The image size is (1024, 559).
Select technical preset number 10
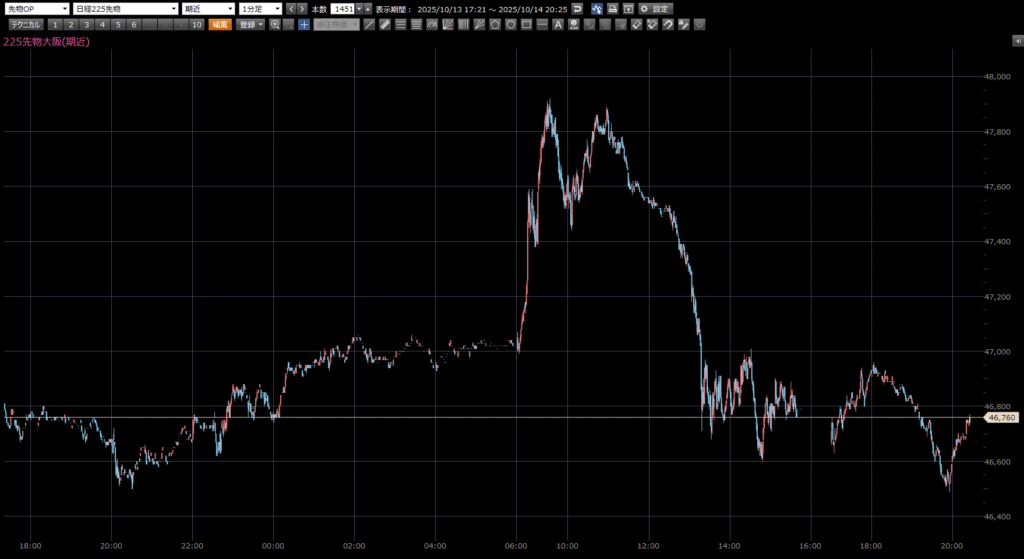(196, 24)
